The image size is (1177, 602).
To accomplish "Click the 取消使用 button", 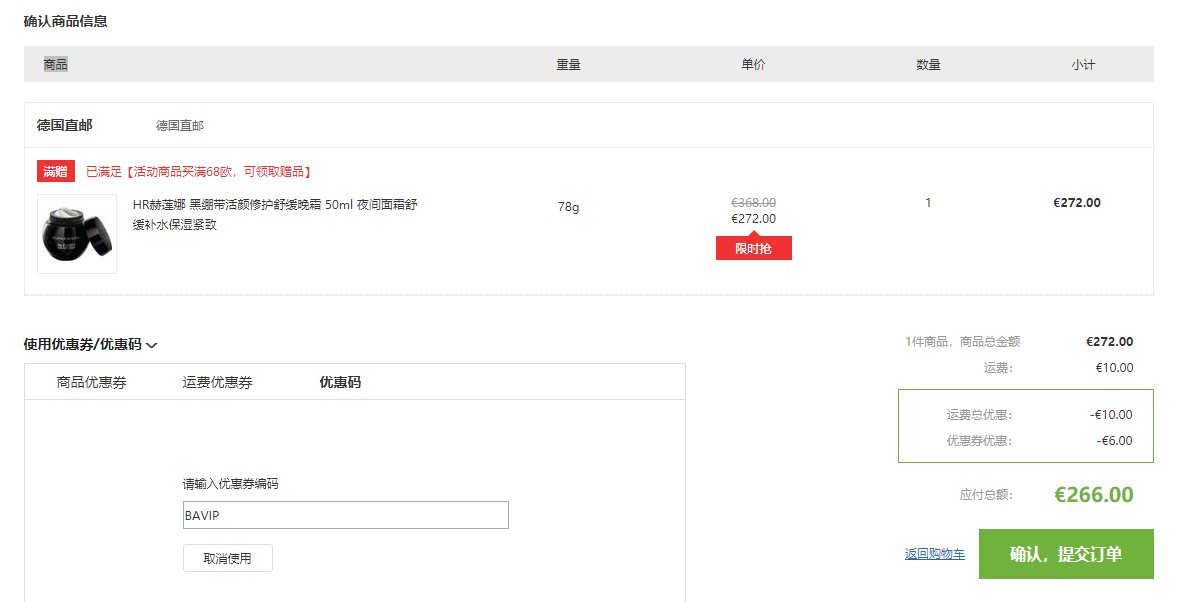I will click(227, 558).
